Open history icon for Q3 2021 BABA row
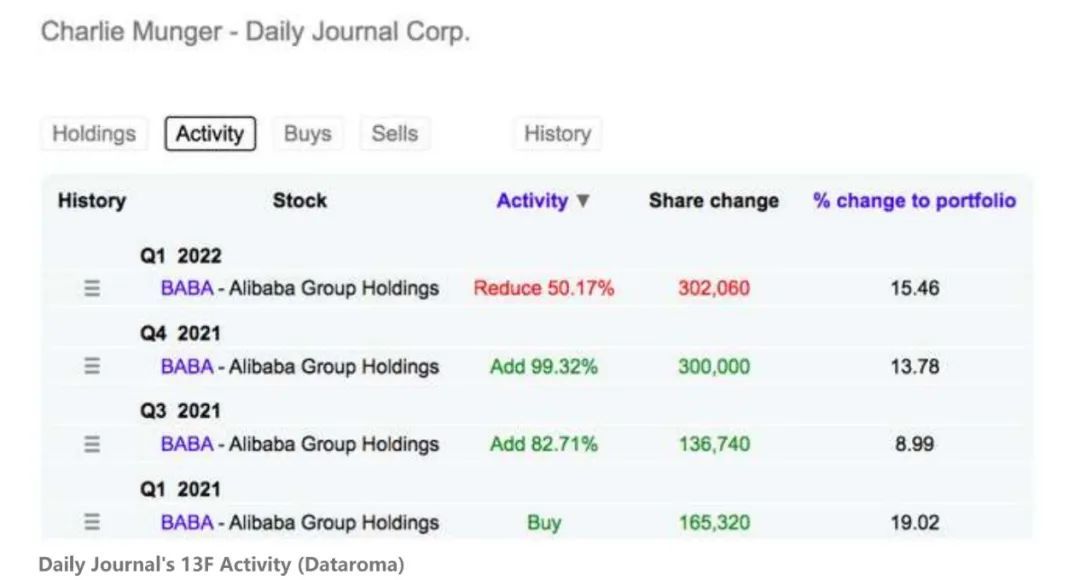This screenshot has height=580, width=1080. [92, 445]
